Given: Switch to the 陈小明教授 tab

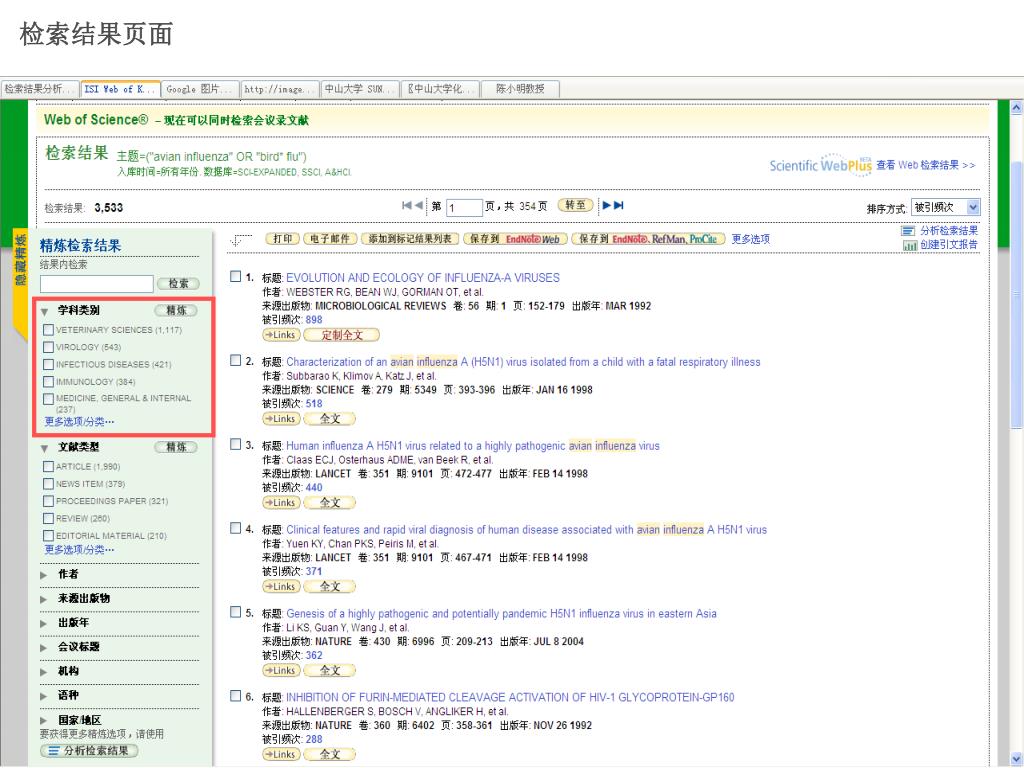Looking at the screenshot, I should pyautogui.click(x=520, y=89).
